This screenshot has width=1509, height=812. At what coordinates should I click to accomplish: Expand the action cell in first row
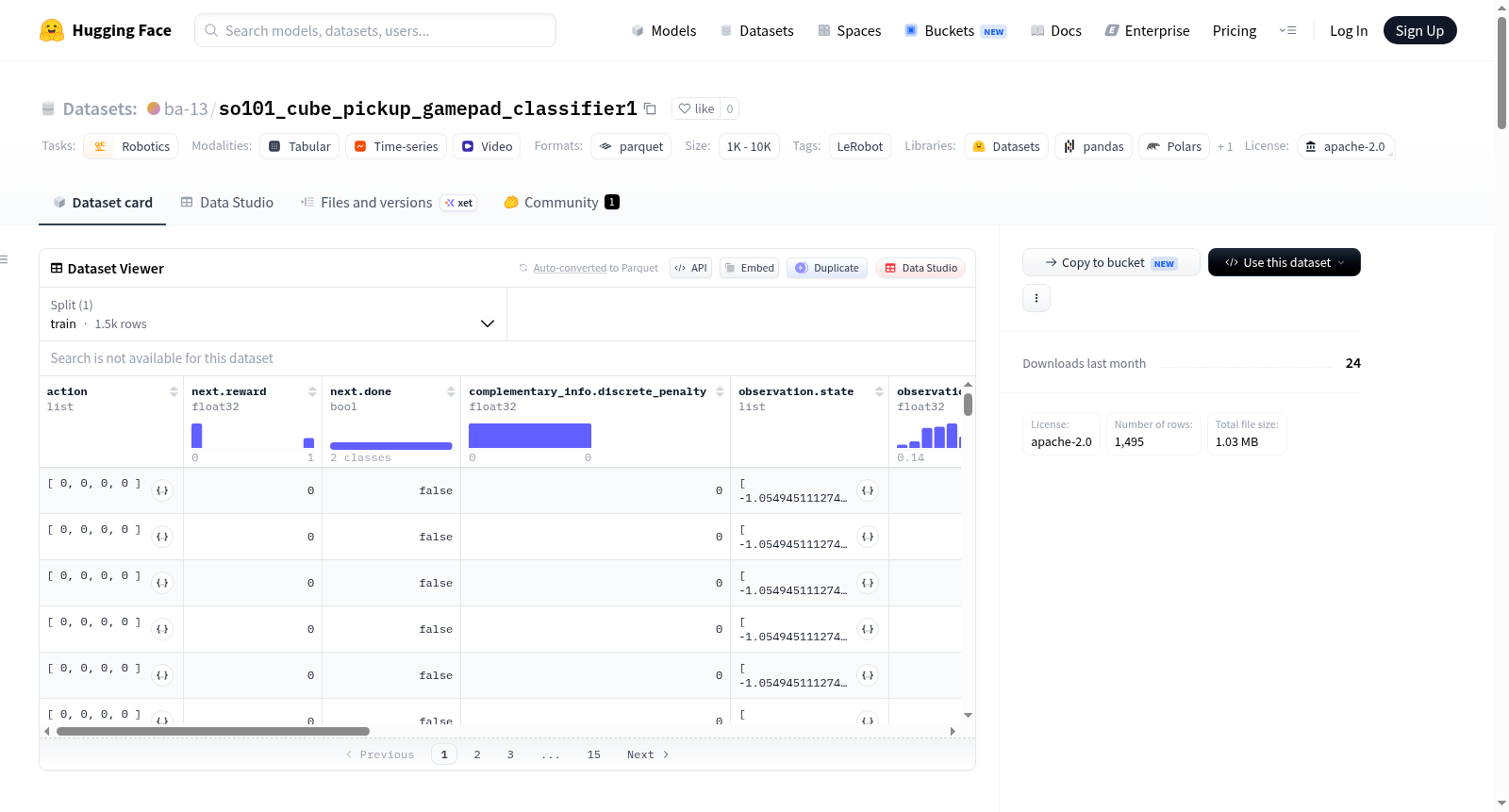point(162,490)
